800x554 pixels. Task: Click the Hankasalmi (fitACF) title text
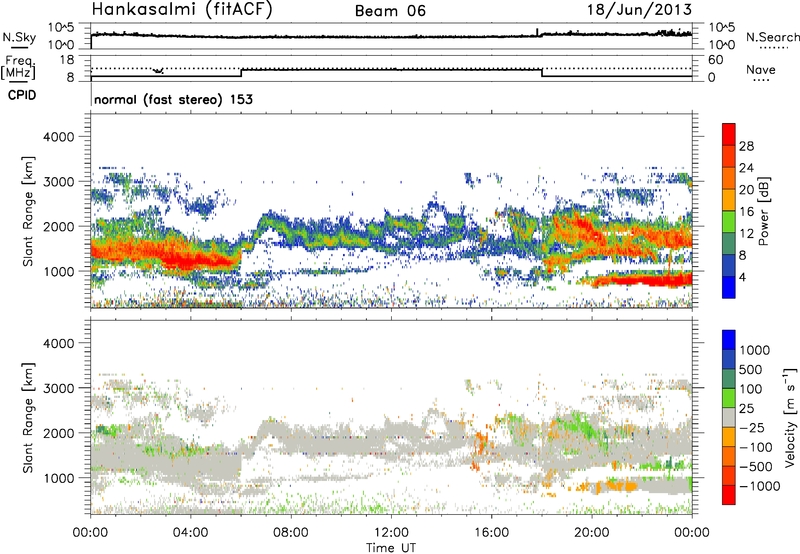click(182, 9)
